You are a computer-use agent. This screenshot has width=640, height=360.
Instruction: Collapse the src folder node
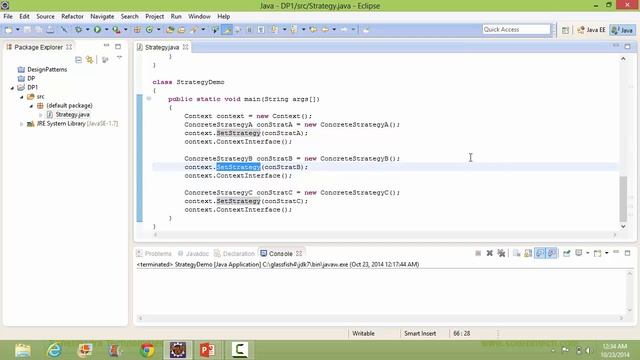22,97
